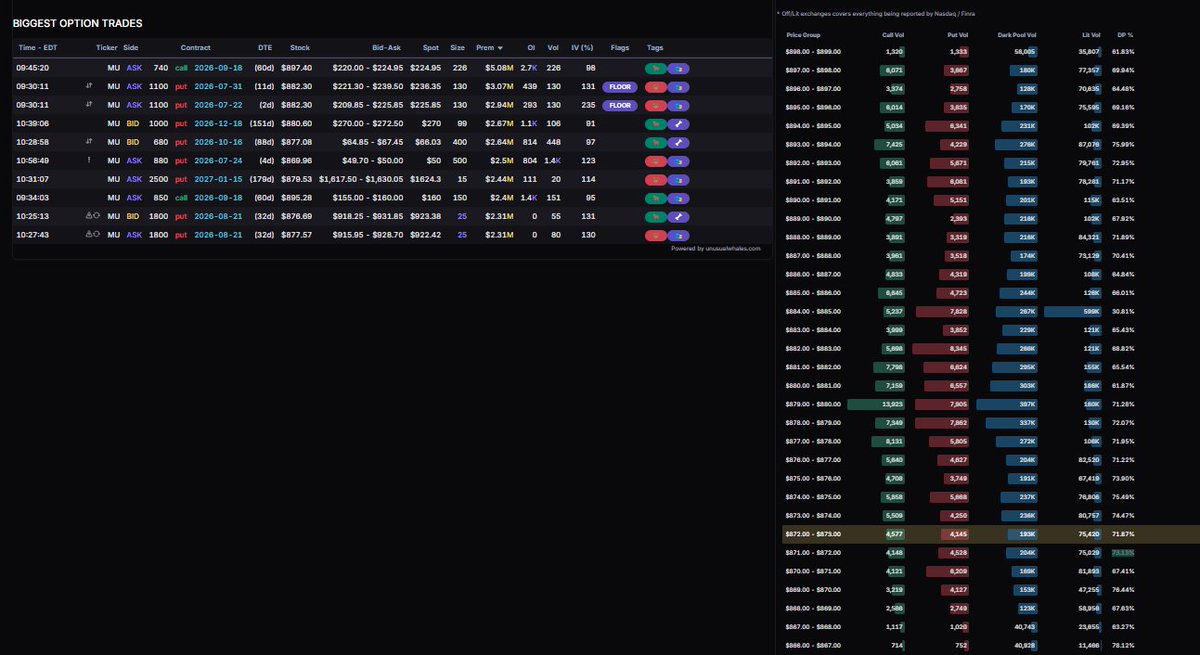This screenshot has height=655, width=1200.
Task: Sort trades by the Time - EDT header
Action: pyautogui.click(x=38, y=48)
